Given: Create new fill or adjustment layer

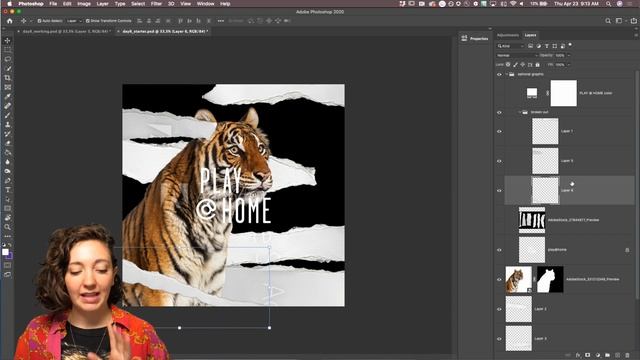Looking at the screenshot, I should coord(598,356).
